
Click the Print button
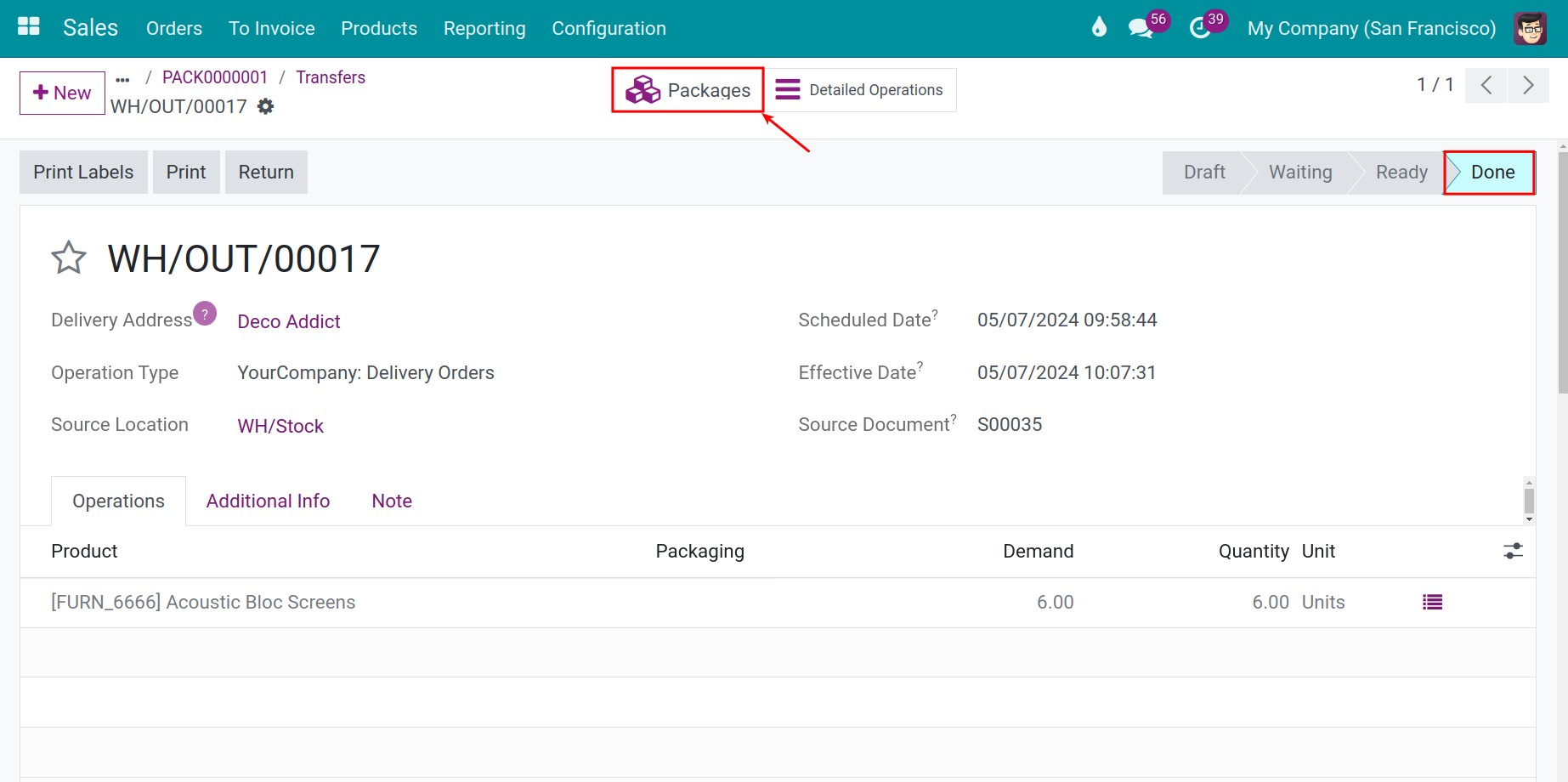pos(186,172)
